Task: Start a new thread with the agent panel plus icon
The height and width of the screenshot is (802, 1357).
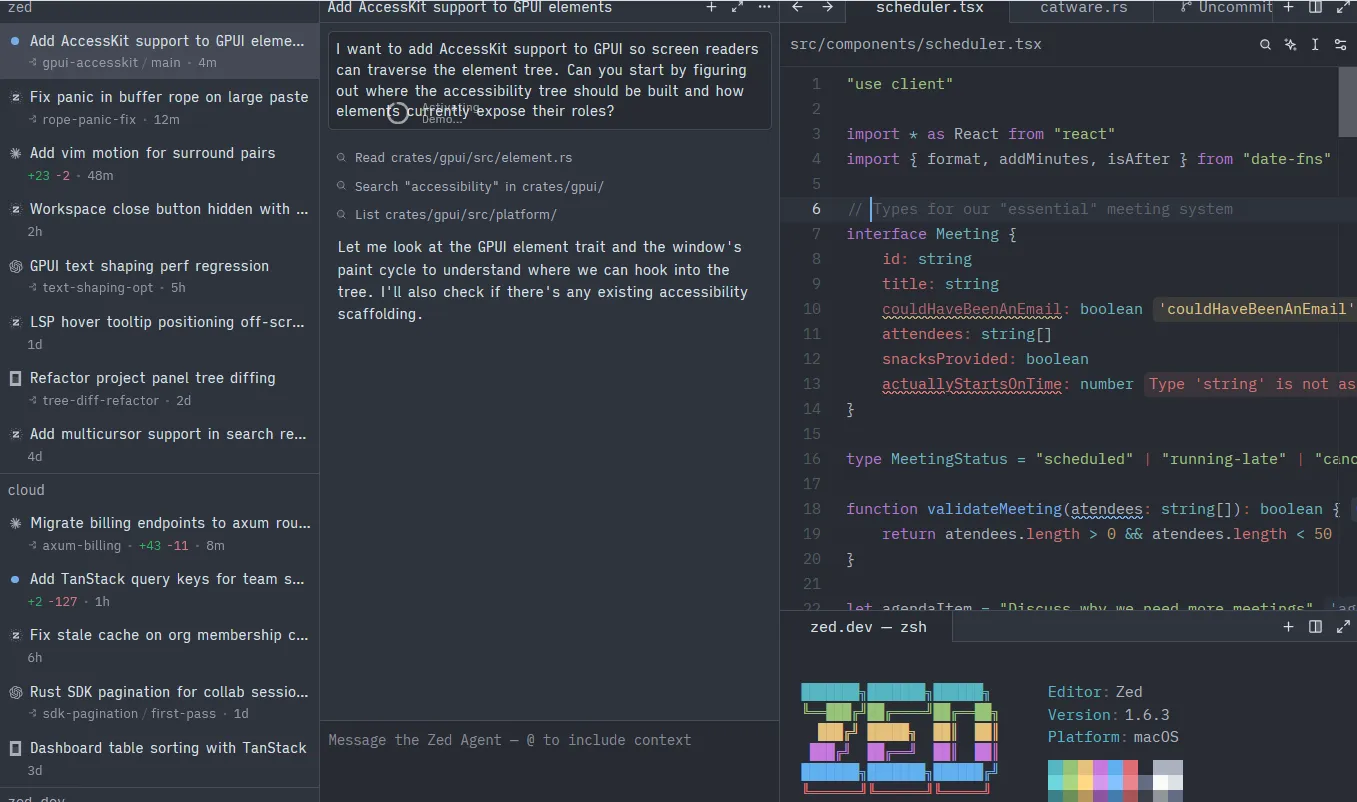Action: [711, 7]
